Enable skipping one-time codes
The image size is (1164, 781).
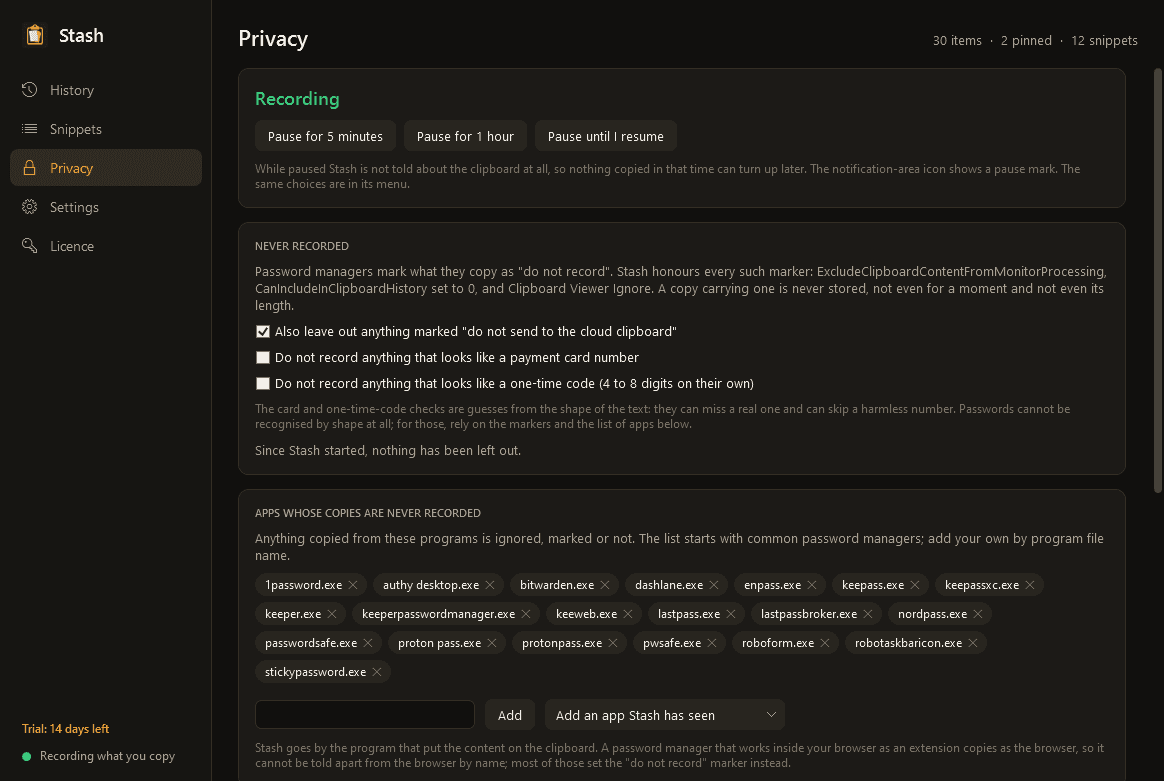(263, 384)
